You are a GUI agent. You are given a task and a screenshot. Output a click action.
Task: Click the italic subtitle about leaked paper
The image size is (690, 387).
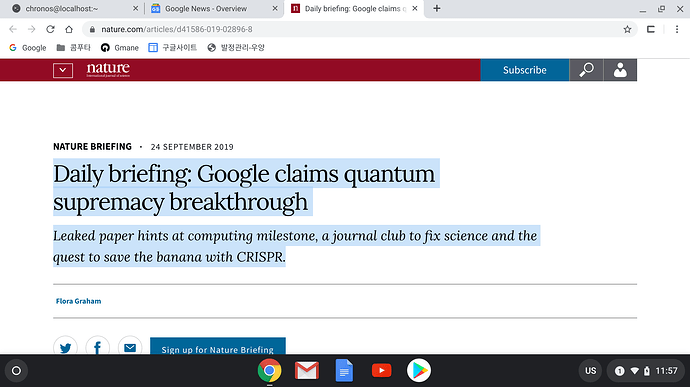(x=295, y=246)
